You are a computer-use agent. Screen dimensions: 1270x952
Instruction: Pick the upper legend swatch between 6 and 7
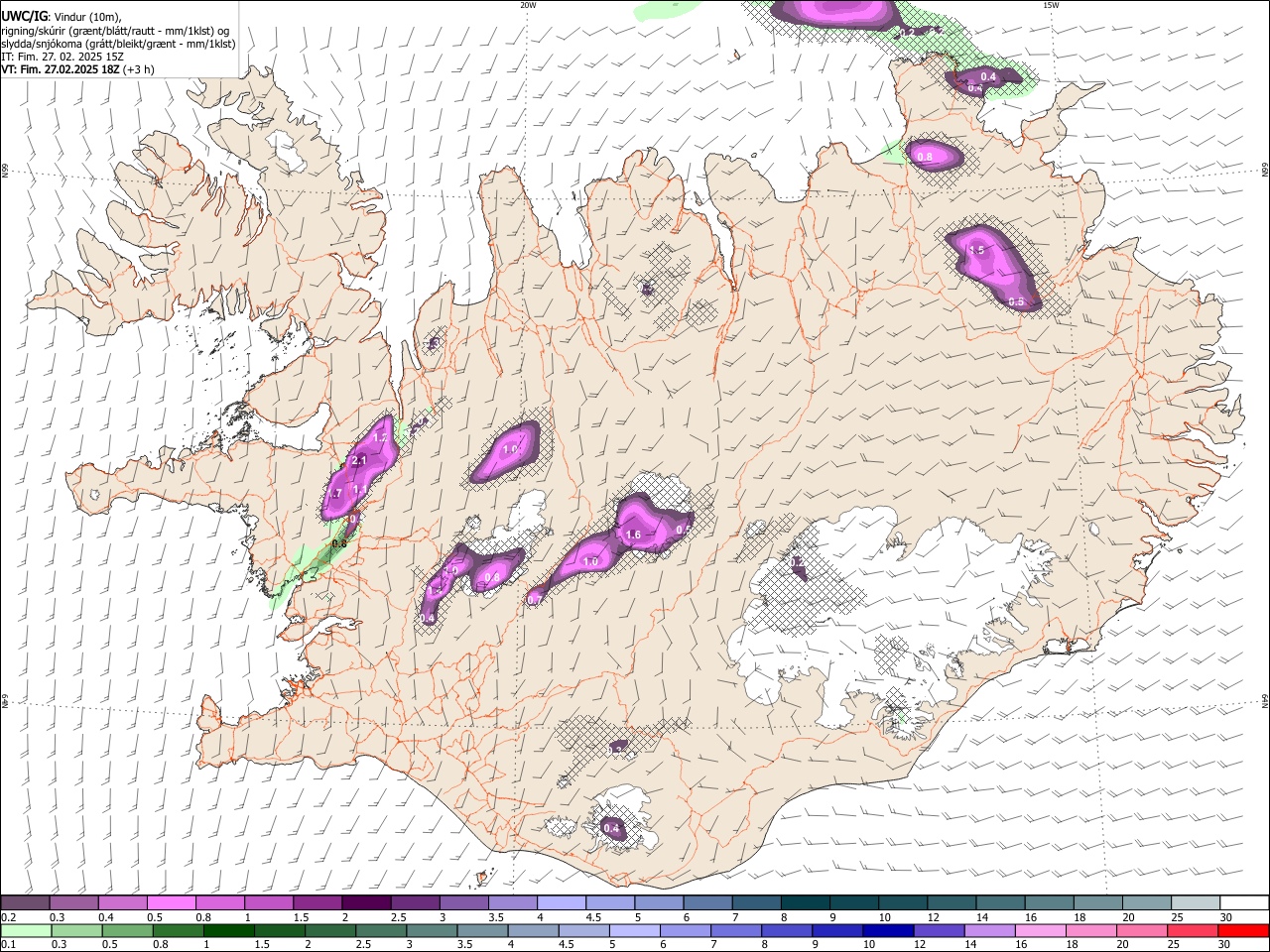[707, 902]
